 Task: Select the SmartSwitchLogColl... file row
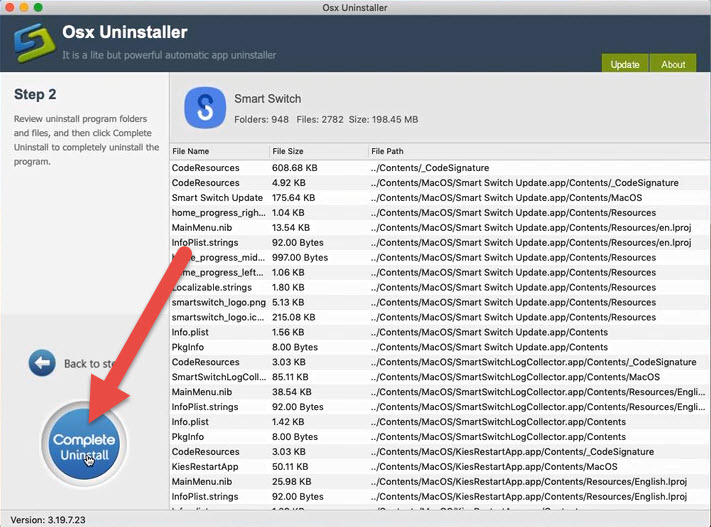440,377
